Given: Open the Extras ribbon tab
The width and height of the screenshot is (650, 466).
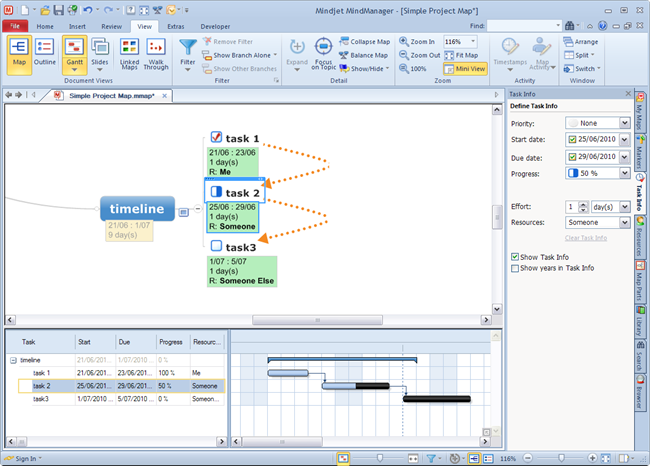Looking at the screenshot, I should 176,26.
